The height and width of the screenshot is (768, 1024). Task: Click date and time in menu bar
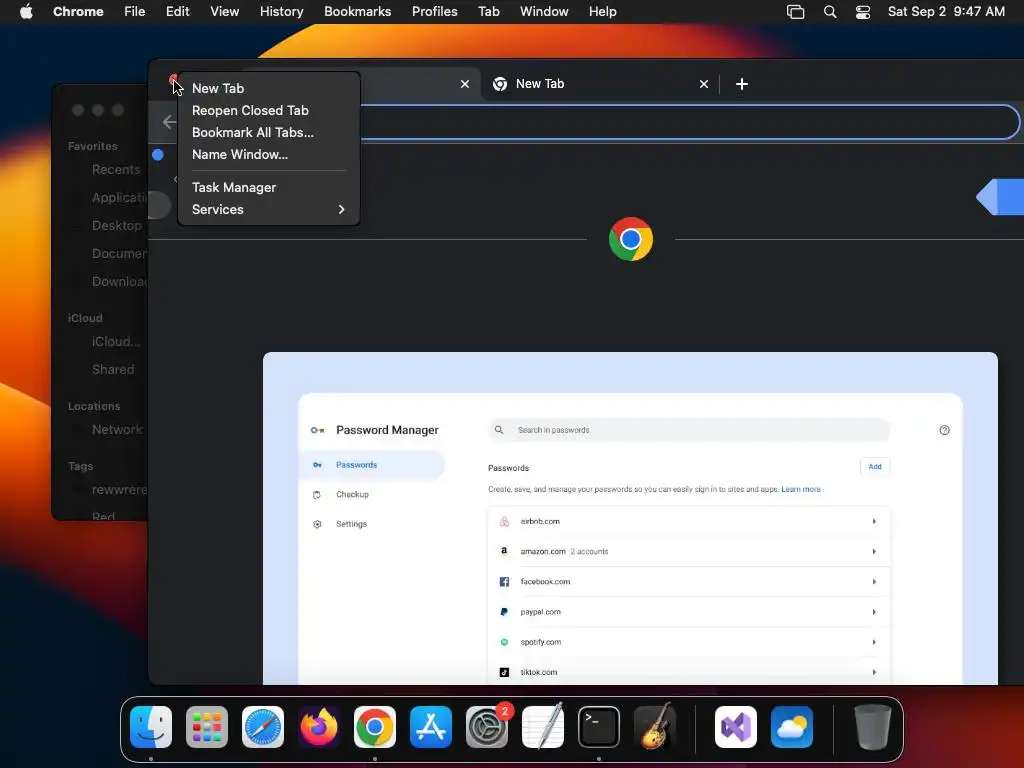(946, 12)
